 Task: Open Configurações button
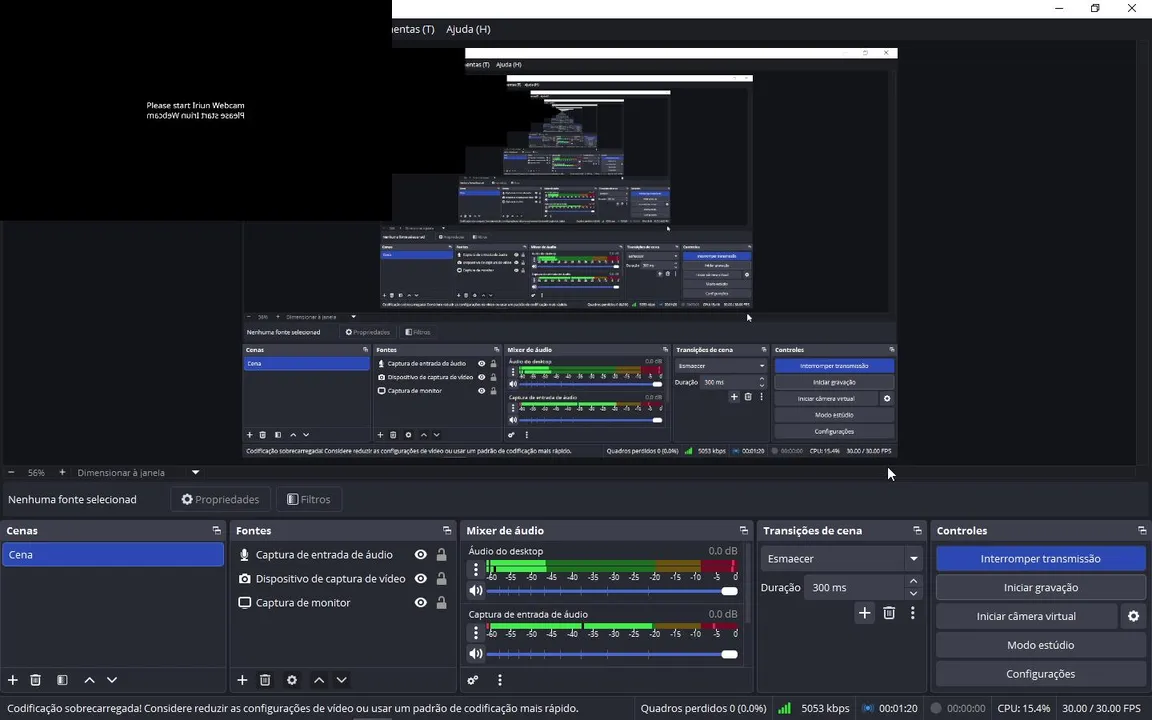point(1040,674)
